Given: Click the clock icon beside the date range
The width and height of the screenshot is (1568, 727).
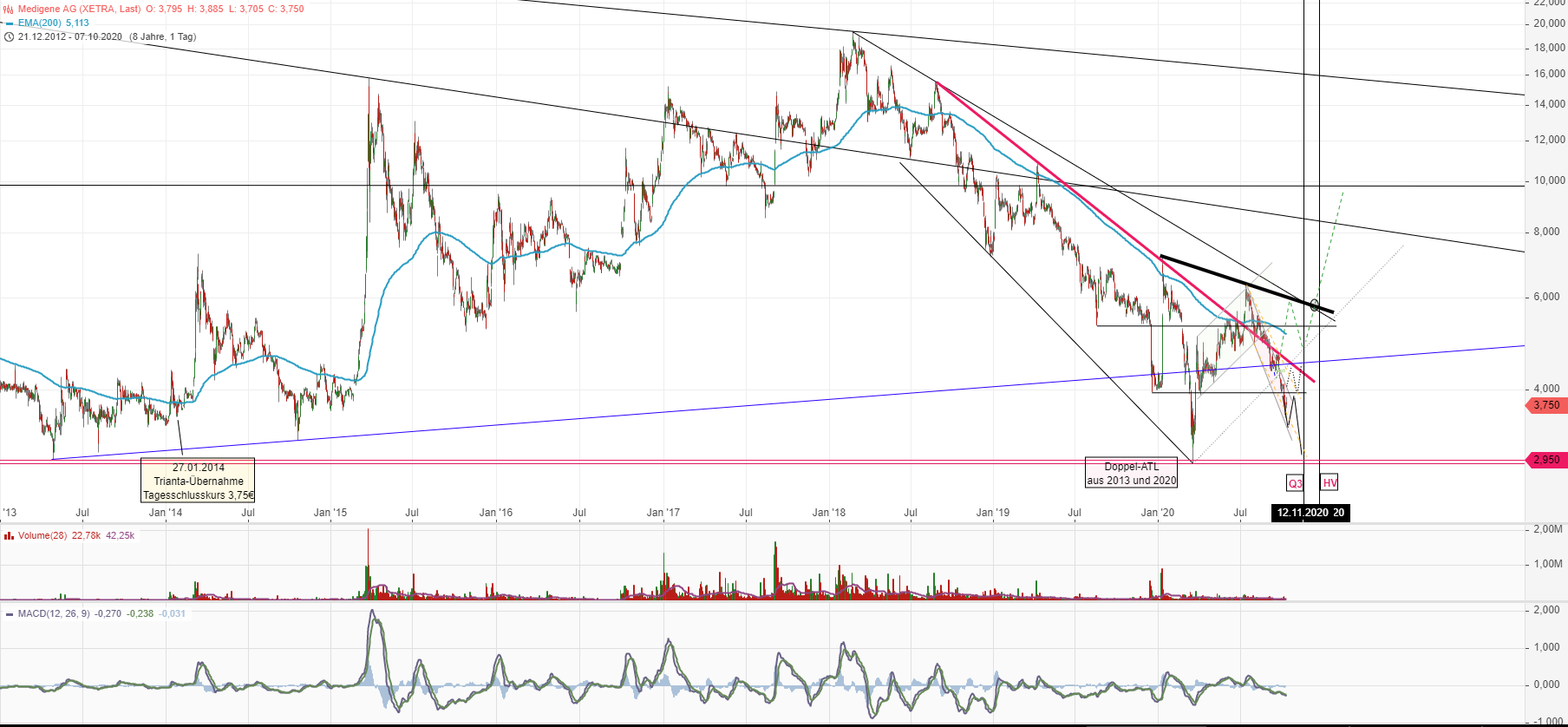Looking at the screenshot, I should 9,37.
